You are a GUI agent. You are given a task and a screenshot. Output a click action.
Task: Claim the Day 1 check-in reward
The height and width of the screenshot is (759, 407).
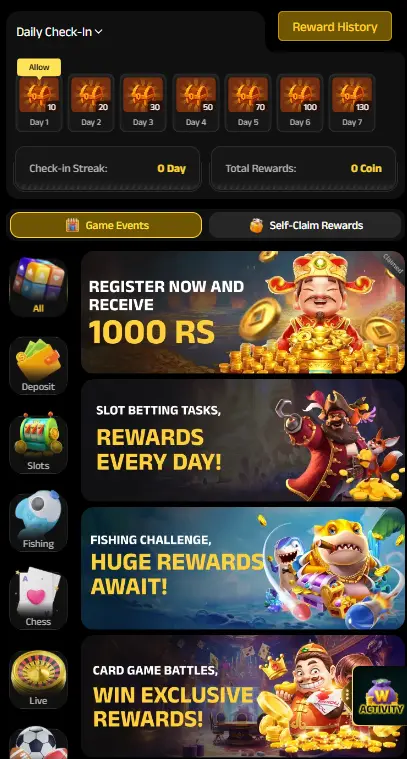click(x=39, y=103)
